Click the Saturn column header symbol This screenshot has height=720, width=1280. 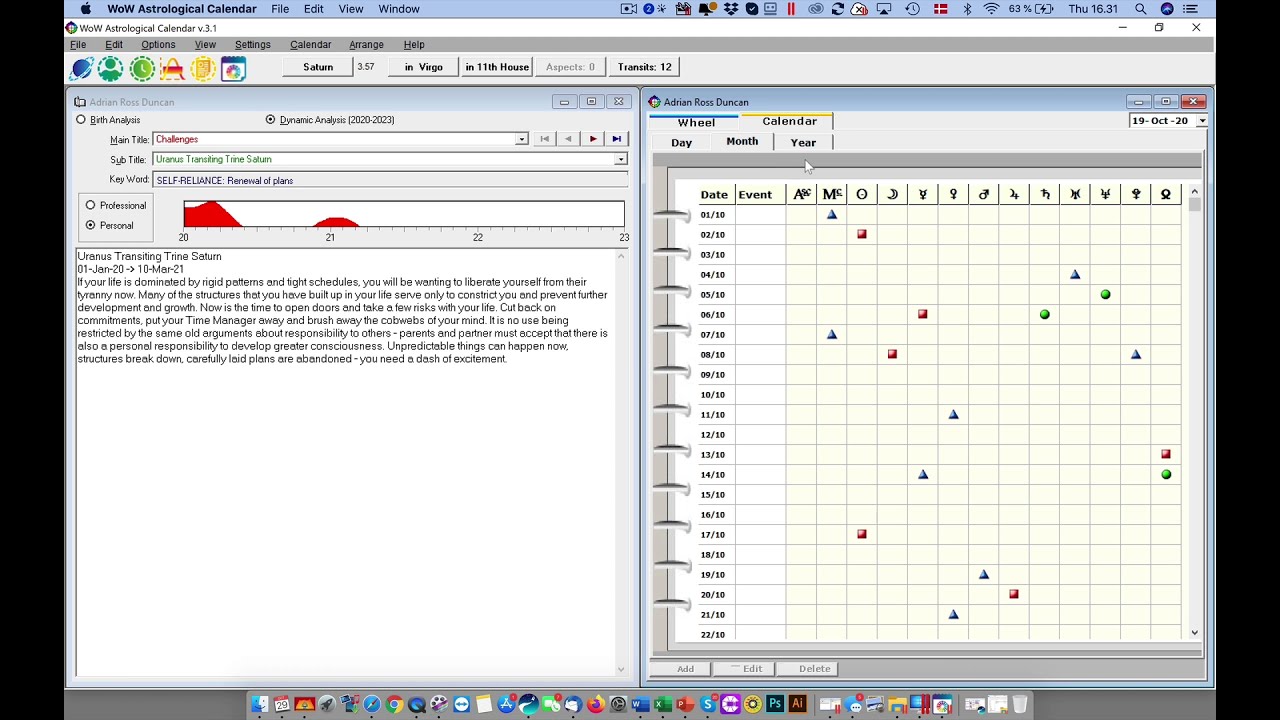coord(1045,194)
